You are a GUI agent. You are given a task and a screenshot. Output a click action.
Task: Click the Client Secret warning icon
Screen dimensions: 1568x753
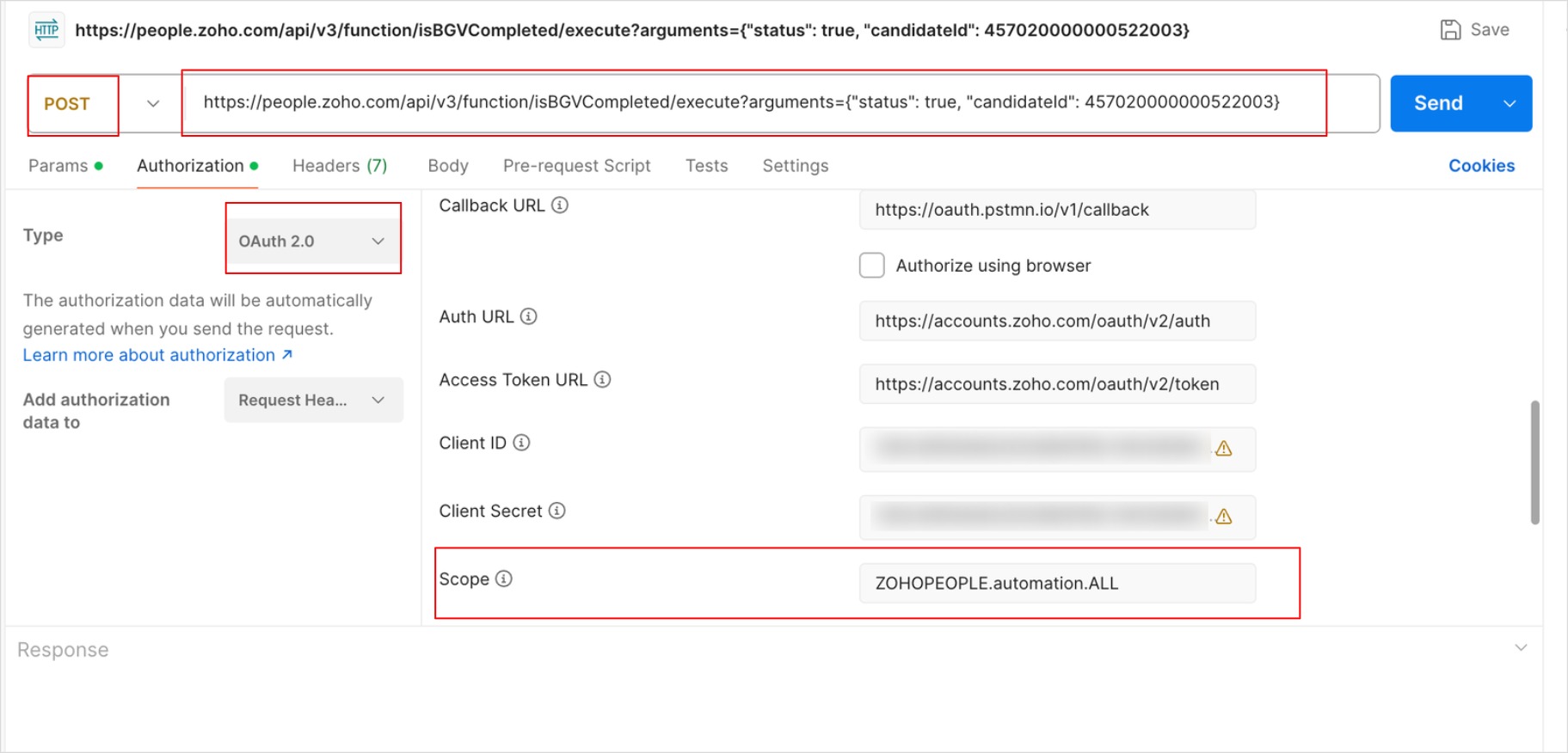[x=1224, y=517]
